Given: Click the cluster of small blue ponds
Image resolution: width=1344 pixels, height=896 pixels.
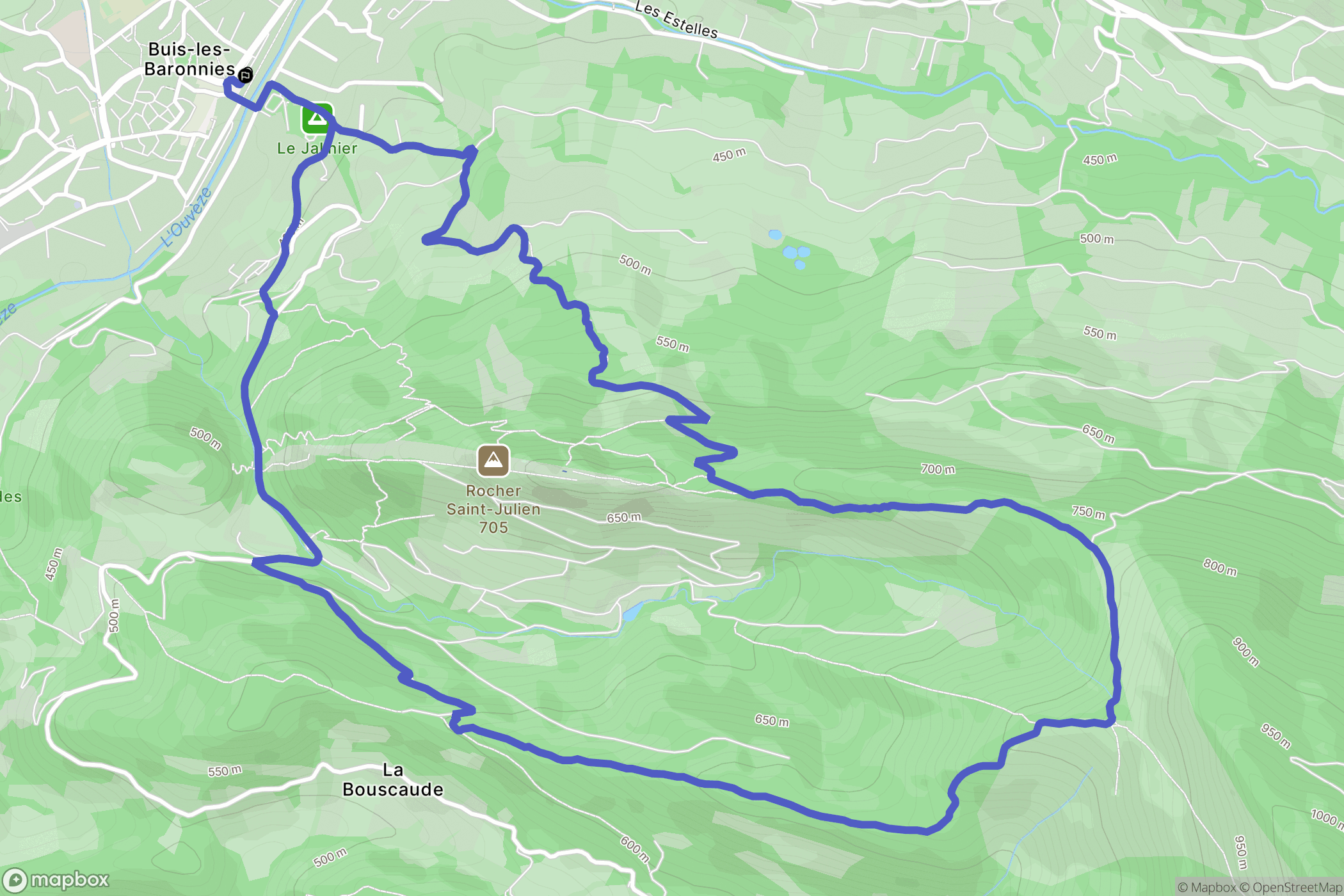Looking at the screenshot, I should coord(792,250).
